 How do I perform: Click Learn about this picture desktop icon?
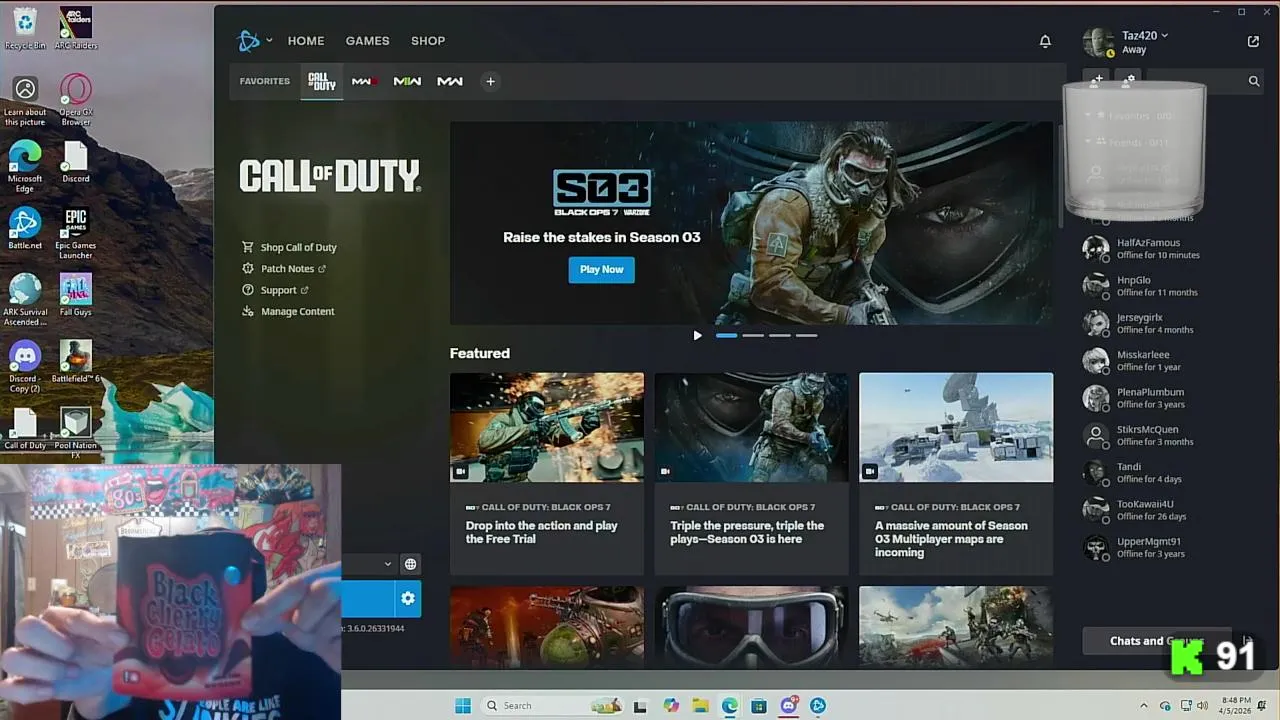pyautogui.click(x=25, y=100)
